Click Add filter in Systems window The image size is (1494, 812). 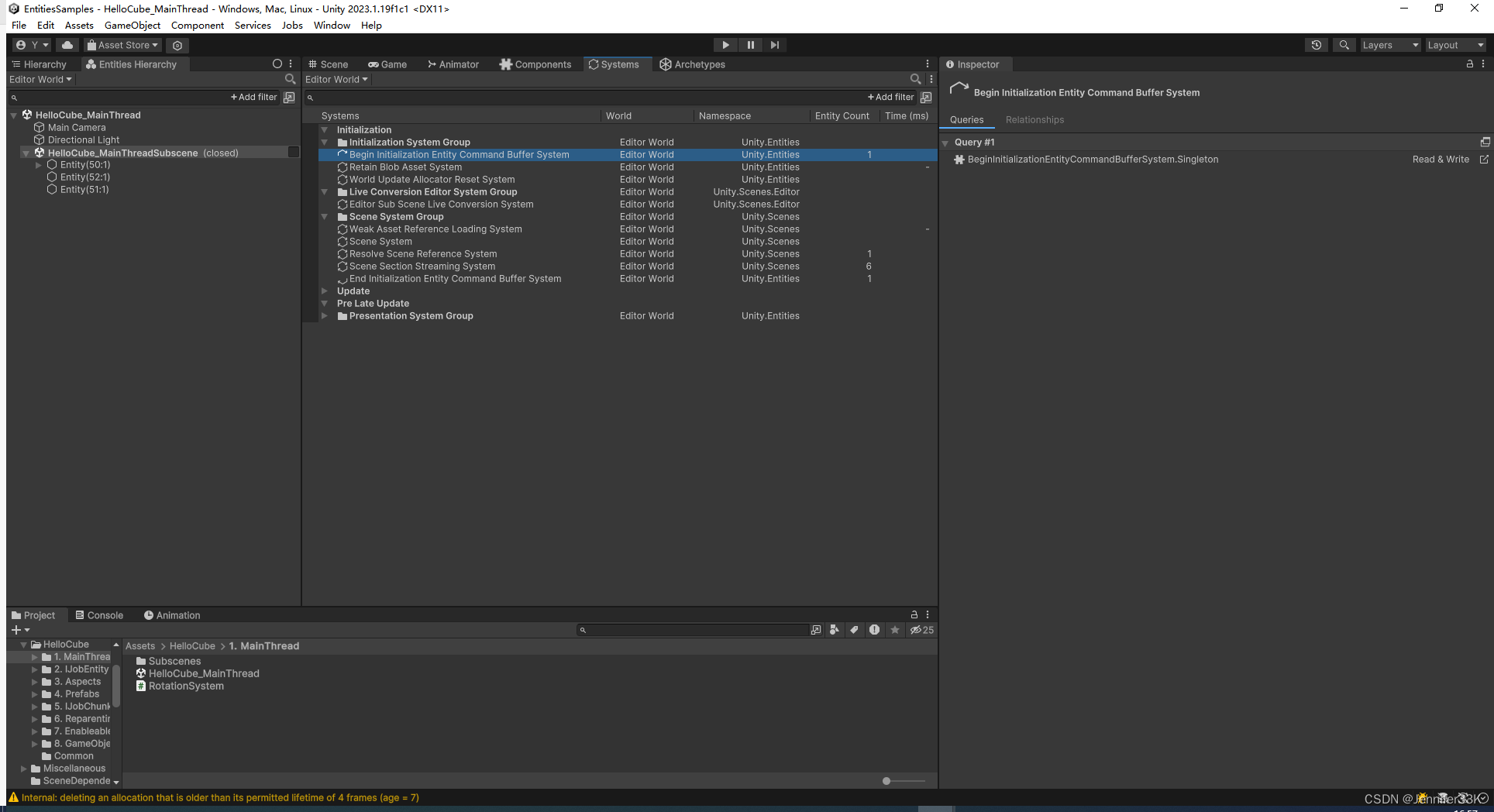point(890,97)
